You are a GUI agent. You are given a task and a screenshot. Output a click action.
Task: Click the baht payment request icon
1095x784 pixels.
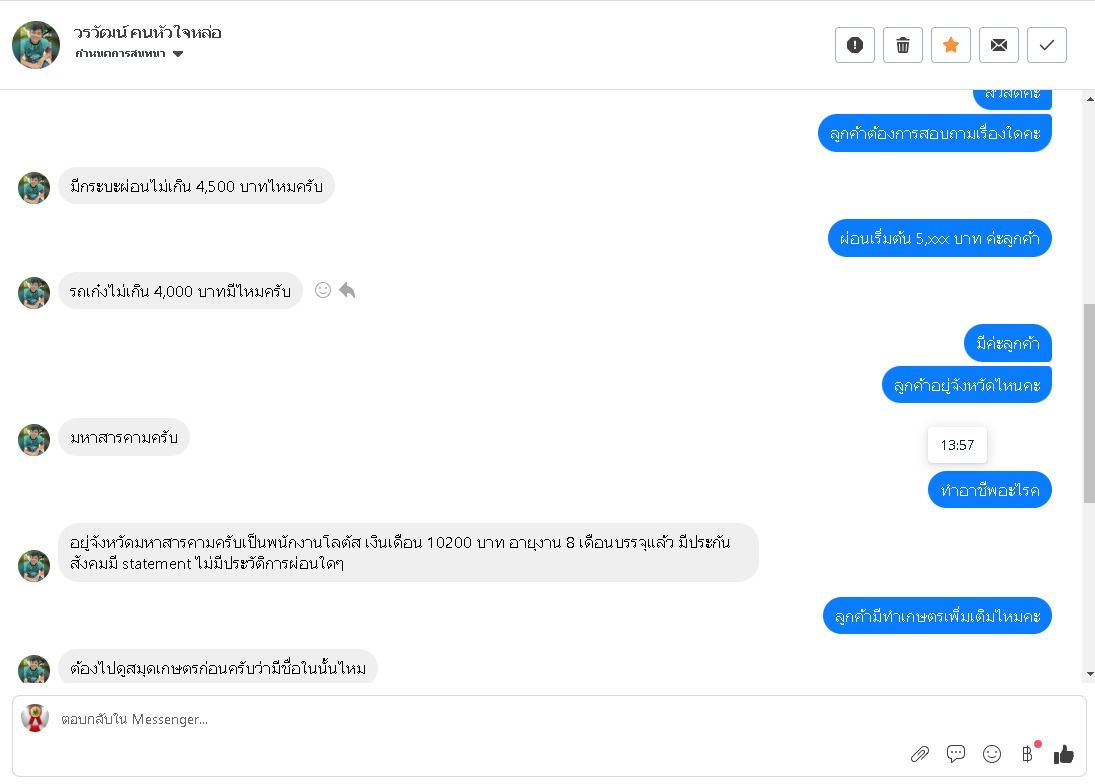coord(1027,754)
